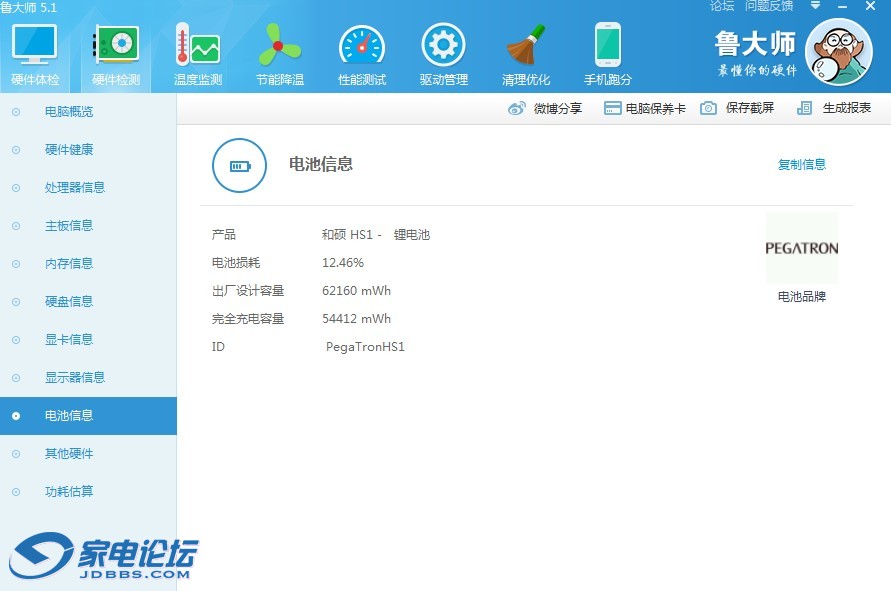The height and width of the screenshot is (591, 891).
Task: Click the 出厂设计容量 label
Action: click(248, 290)
